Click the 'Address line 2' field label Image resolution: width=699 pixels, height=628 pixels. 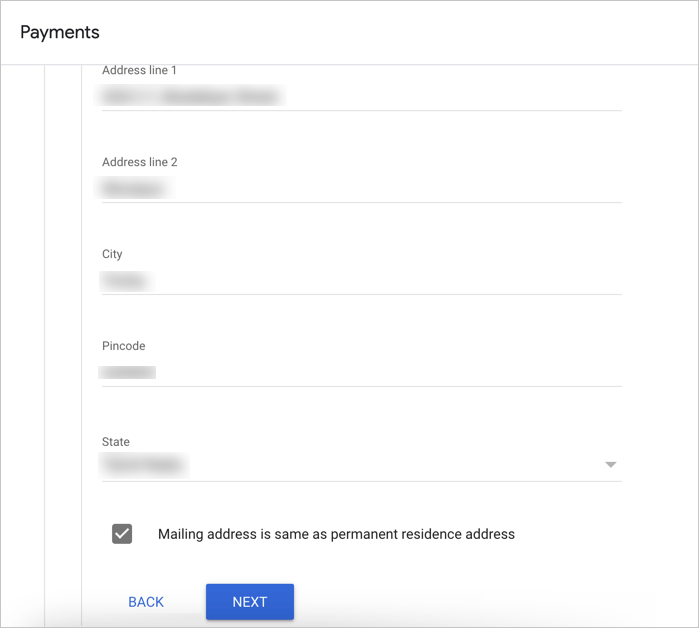coord(139,162)
